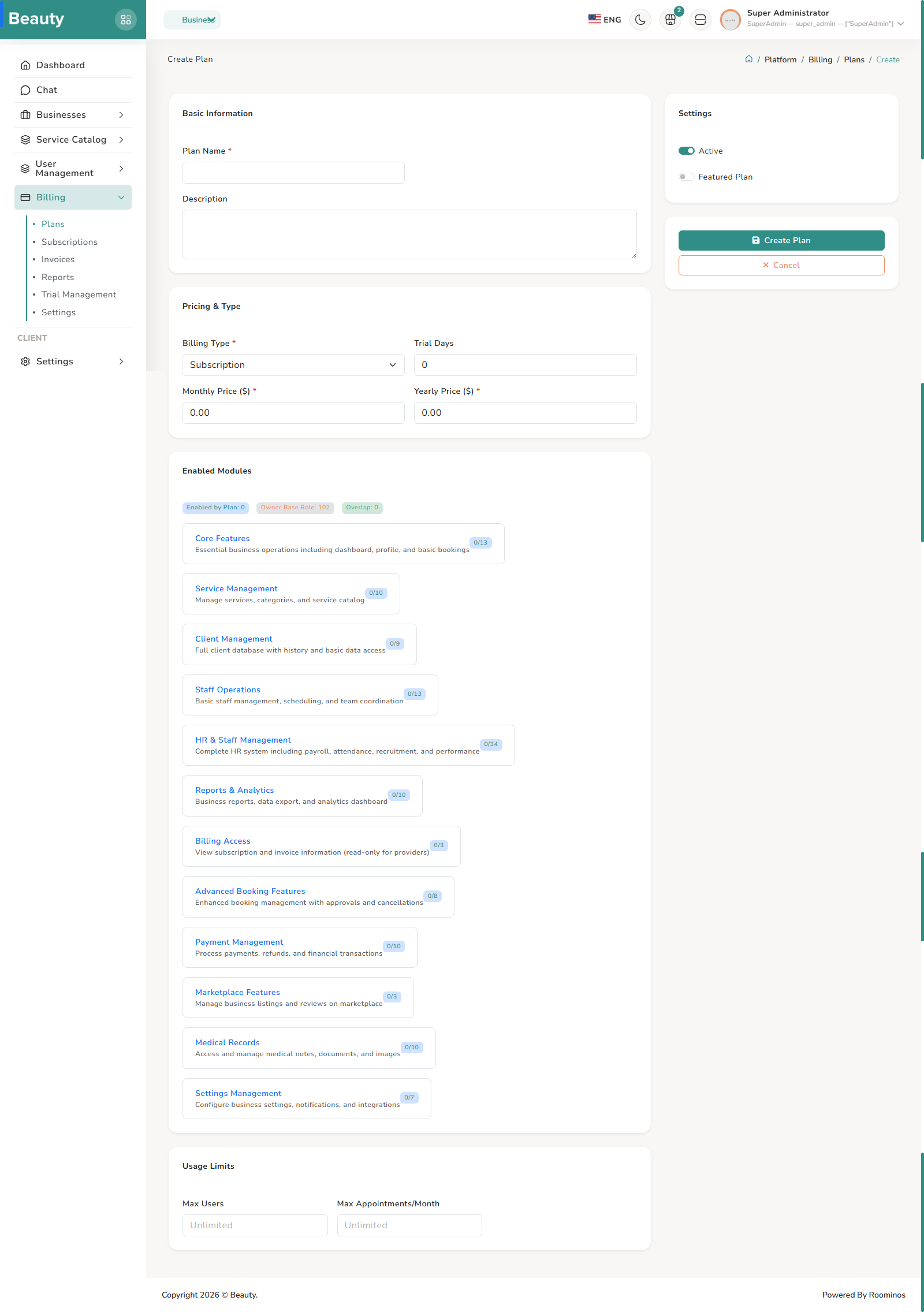This screenshot has width=924, height=1312.
Task: Click the layout switcher icon in header
Action: [701, 20]
